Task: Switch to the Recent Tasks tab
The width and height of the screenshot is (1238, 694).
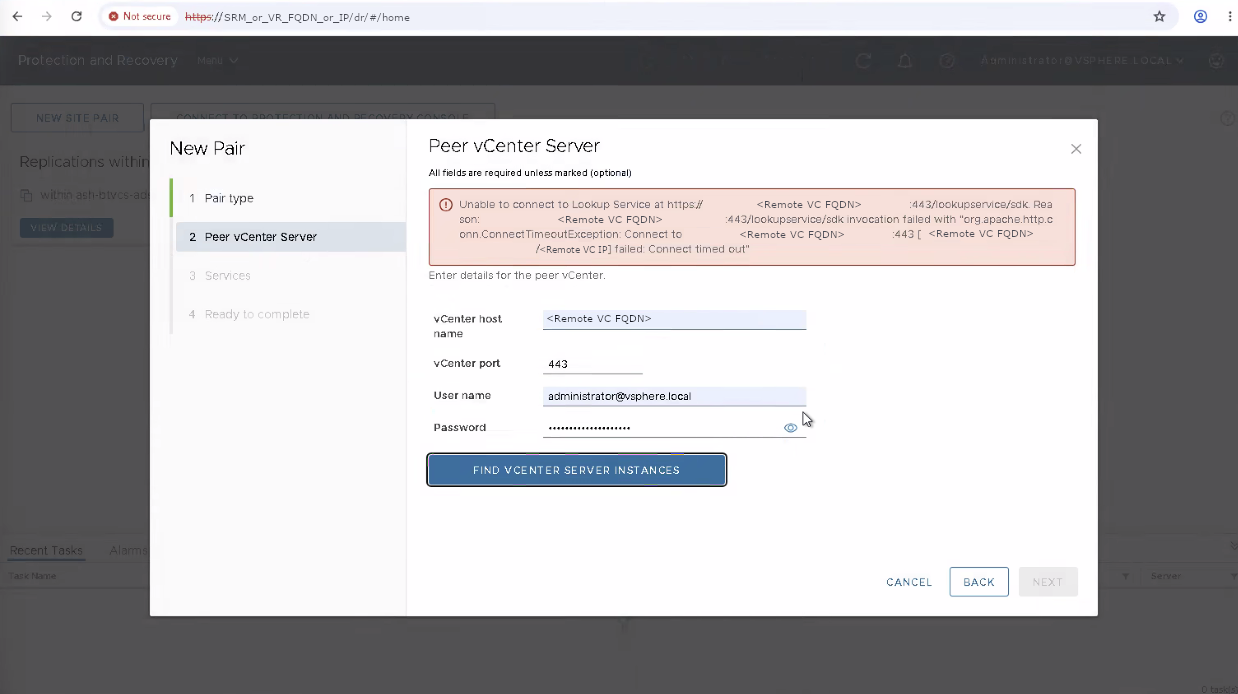Action: click(46, 551)
